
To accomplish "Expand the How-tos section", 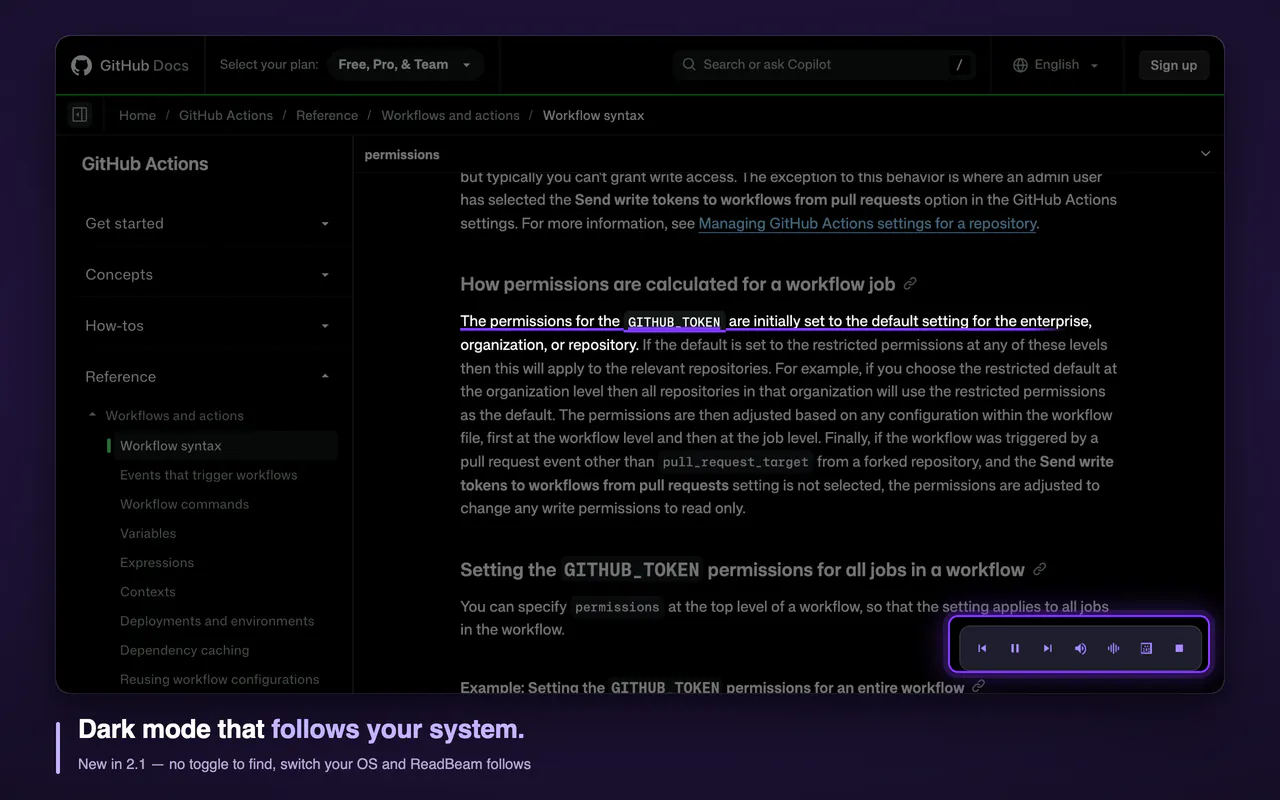I will tap(207, 326).
